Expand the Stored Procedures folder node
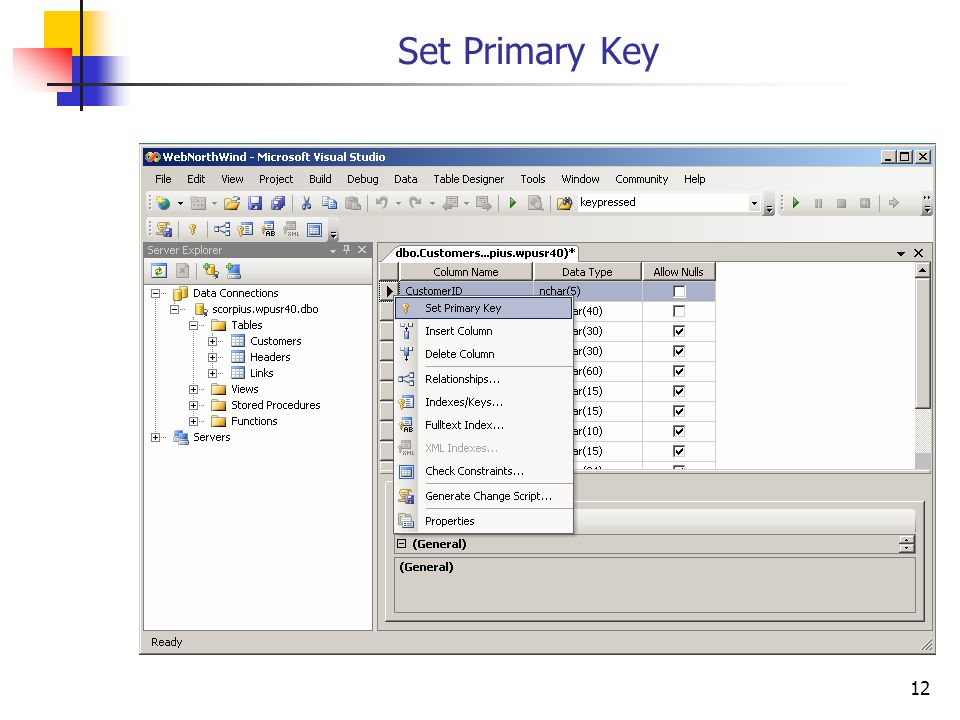The width and height of the screenshot is (960, 720). (193, 405)
